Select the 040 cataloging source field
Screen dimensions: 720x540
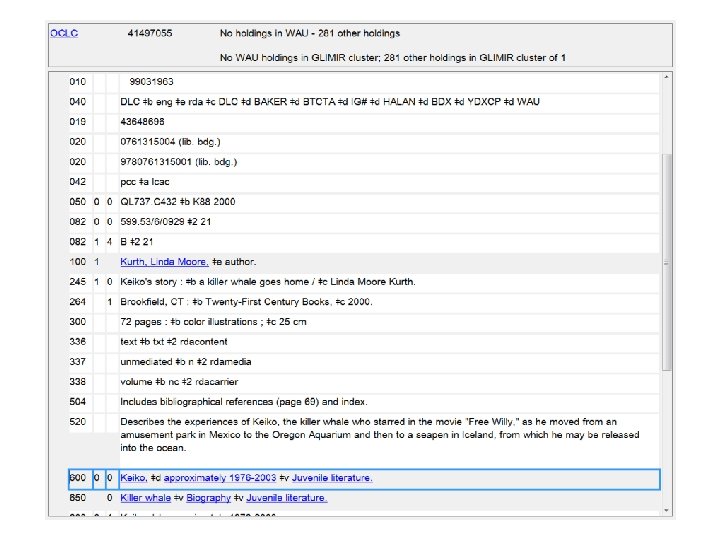[x=330, y=102]
